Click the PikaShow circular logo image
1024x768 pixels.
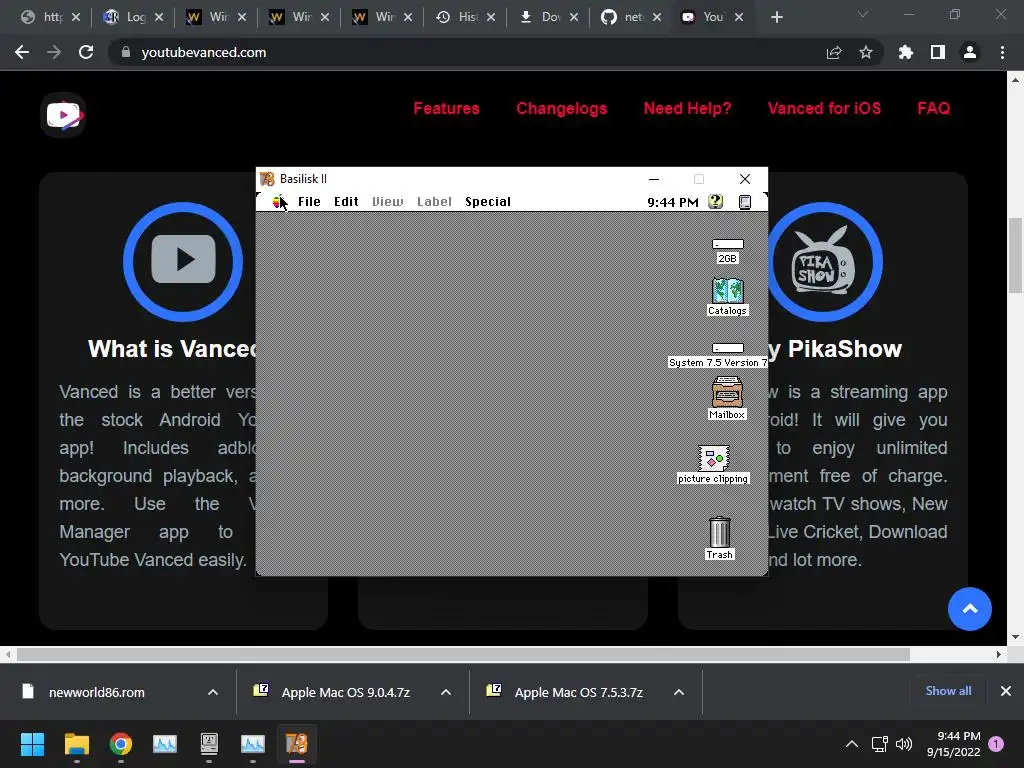(825, 262)
